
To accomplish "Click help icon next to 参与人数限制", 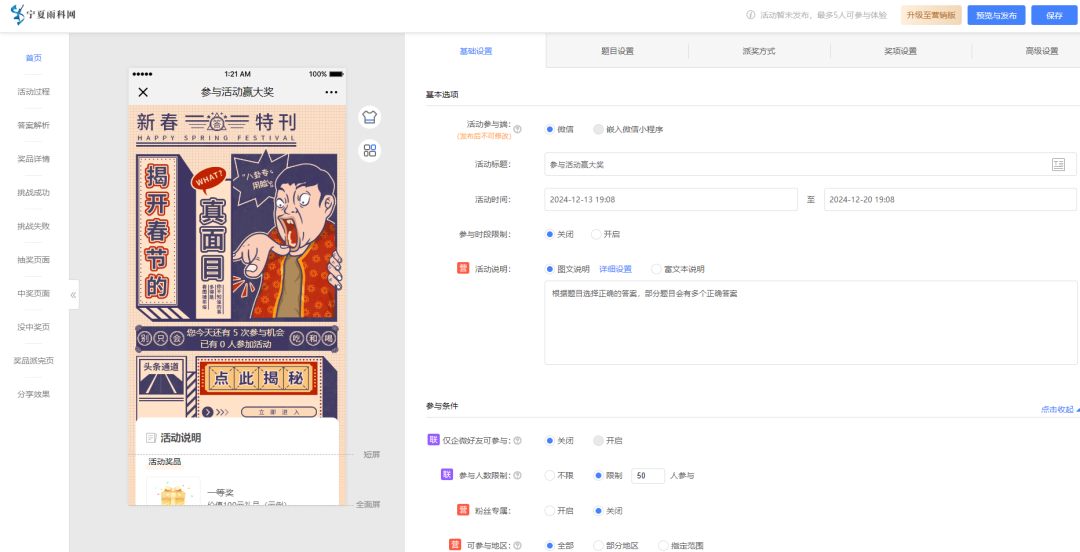I will click(x=517, y=476).
